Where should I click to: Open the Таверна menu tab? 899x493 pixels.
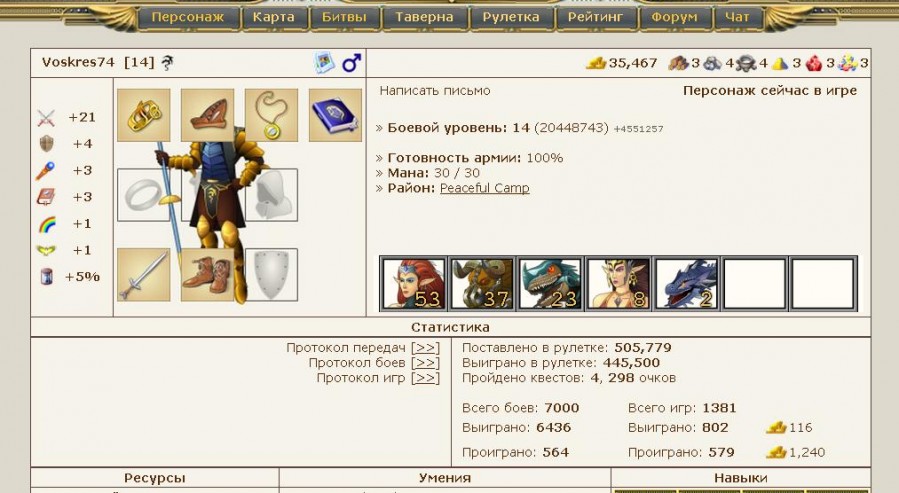[424, 17]
